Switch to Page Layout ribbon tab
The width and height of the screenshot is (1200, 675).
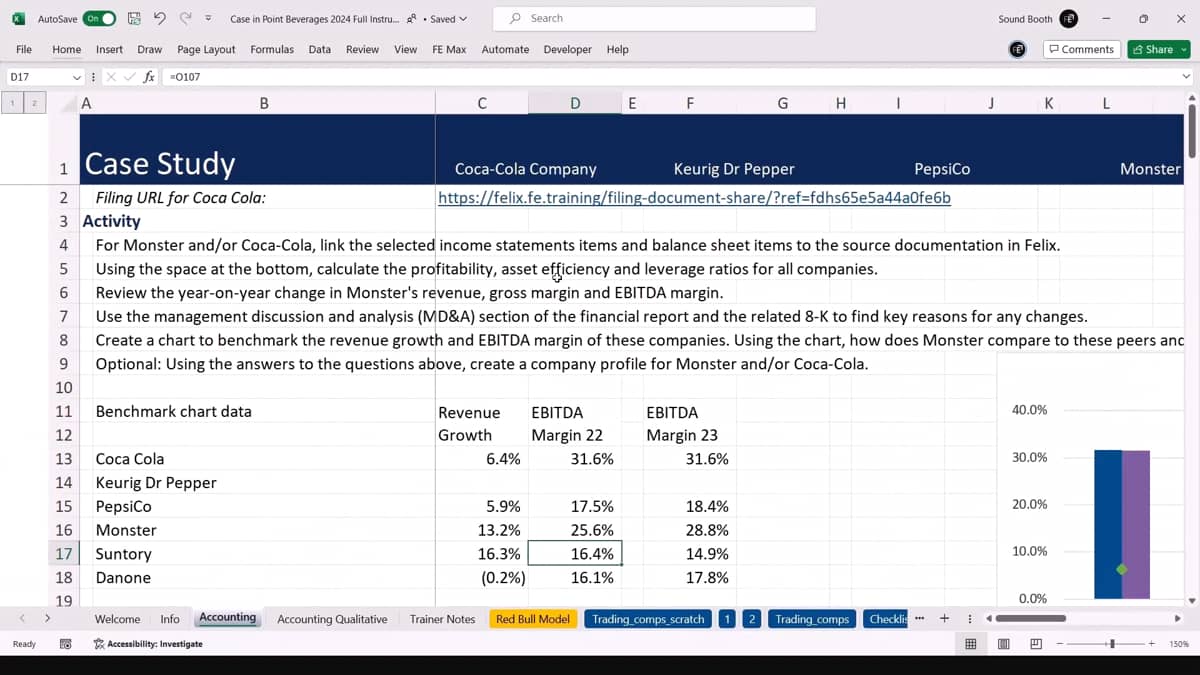(206, 49)
